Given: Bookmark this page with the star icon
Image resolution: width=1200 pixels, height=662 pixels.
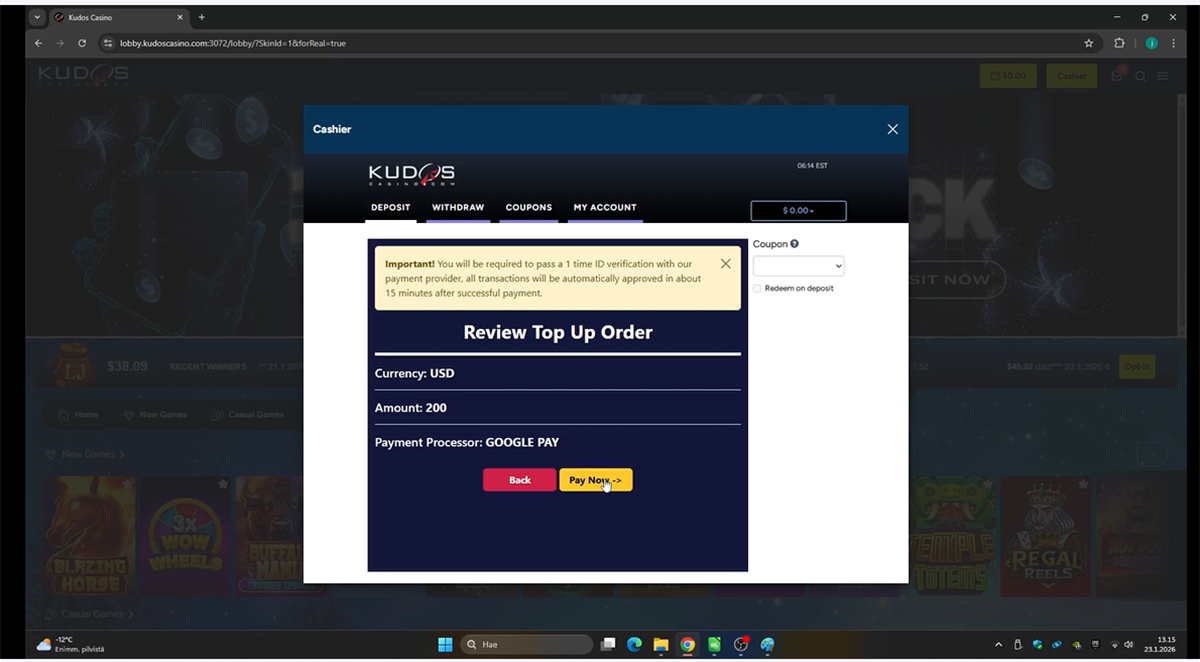Looking at the screenshot, I should click(1088, 44).
